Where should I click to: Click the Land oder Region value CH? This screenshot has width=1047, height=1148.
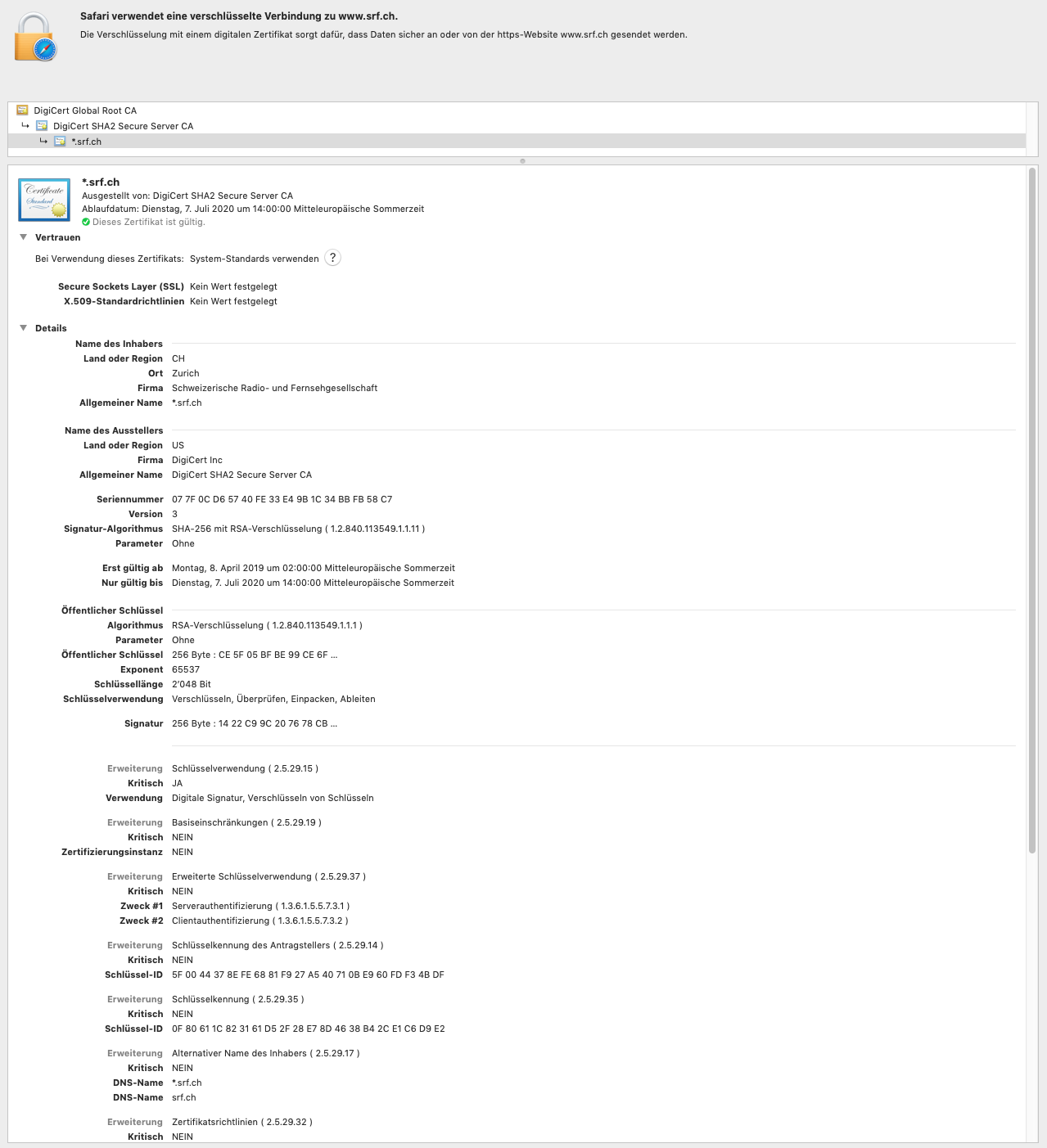[x=178, y=358]
